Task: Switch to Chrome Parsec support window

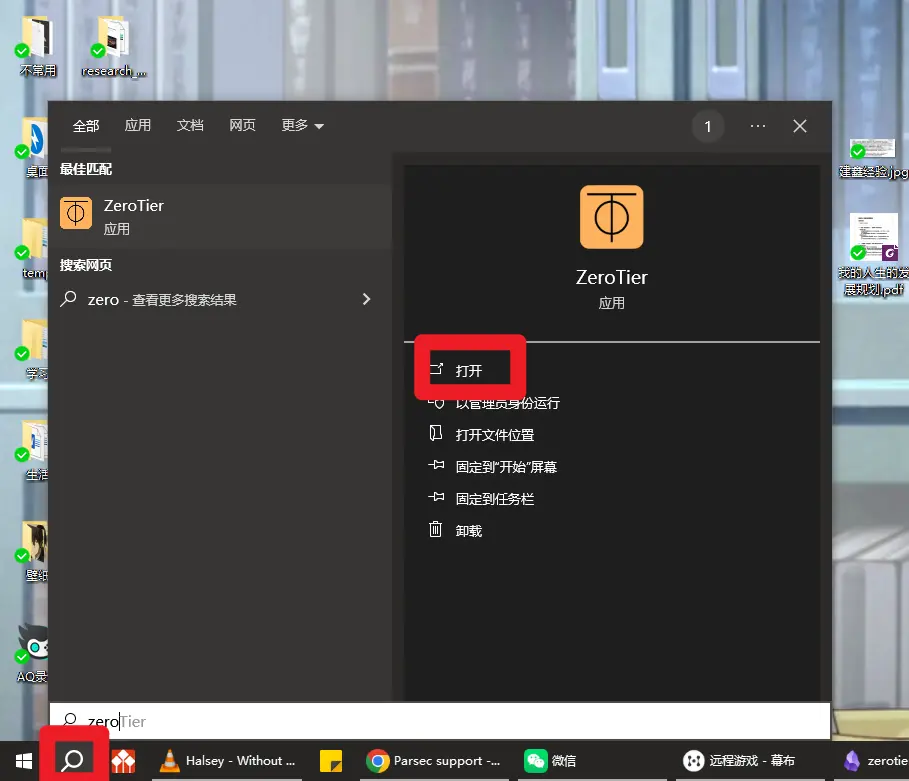Action: pyautogui.click(x=435, y=761)
